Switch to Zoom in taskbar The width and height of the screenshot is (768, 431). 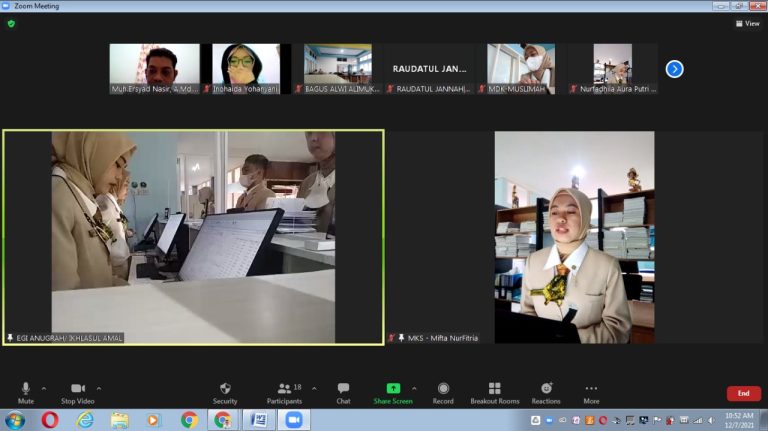(294, 420)
